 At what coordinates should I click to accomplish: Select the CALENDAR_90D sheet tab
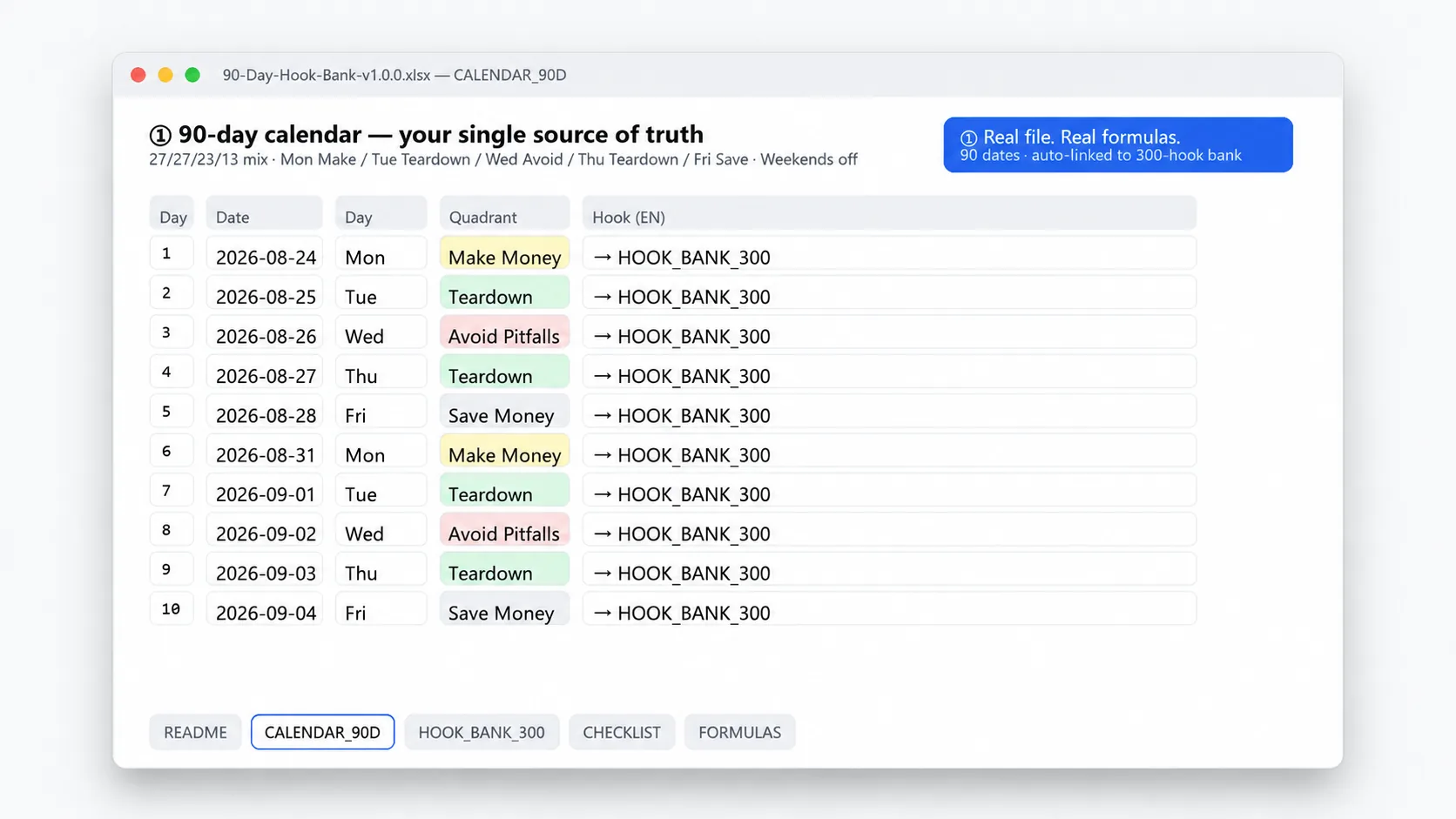tap(322, 732)
